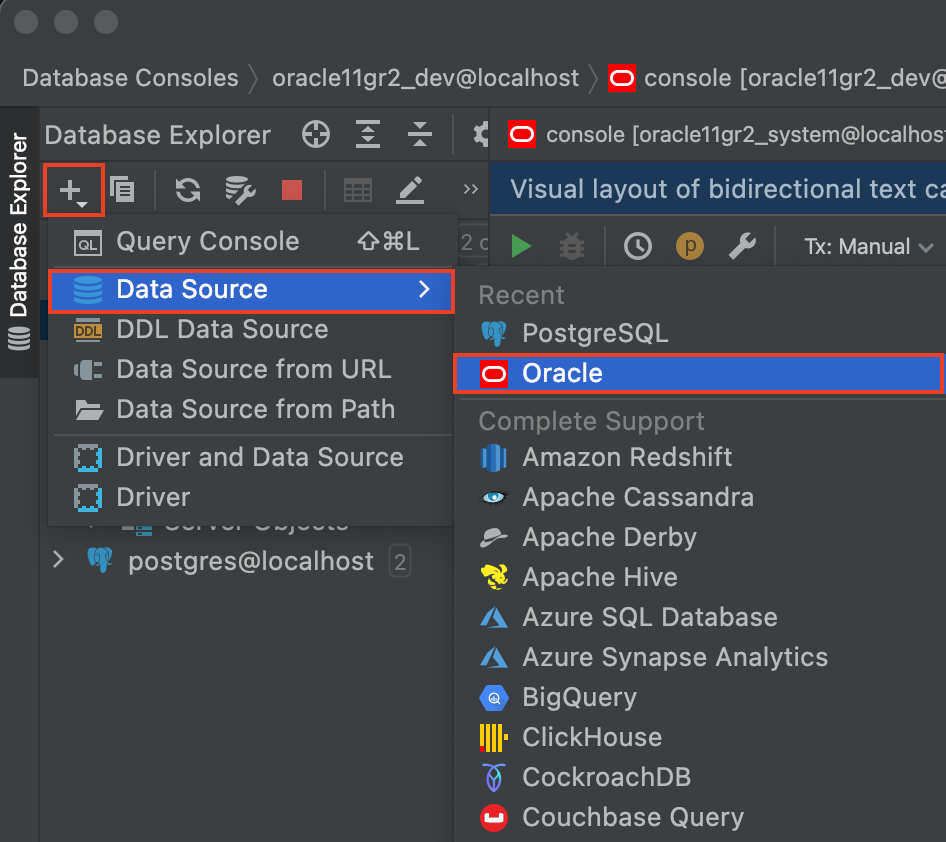Choose Apache Derby data source
This screenshot has height=842, width=946.
[x=700, y=537]
